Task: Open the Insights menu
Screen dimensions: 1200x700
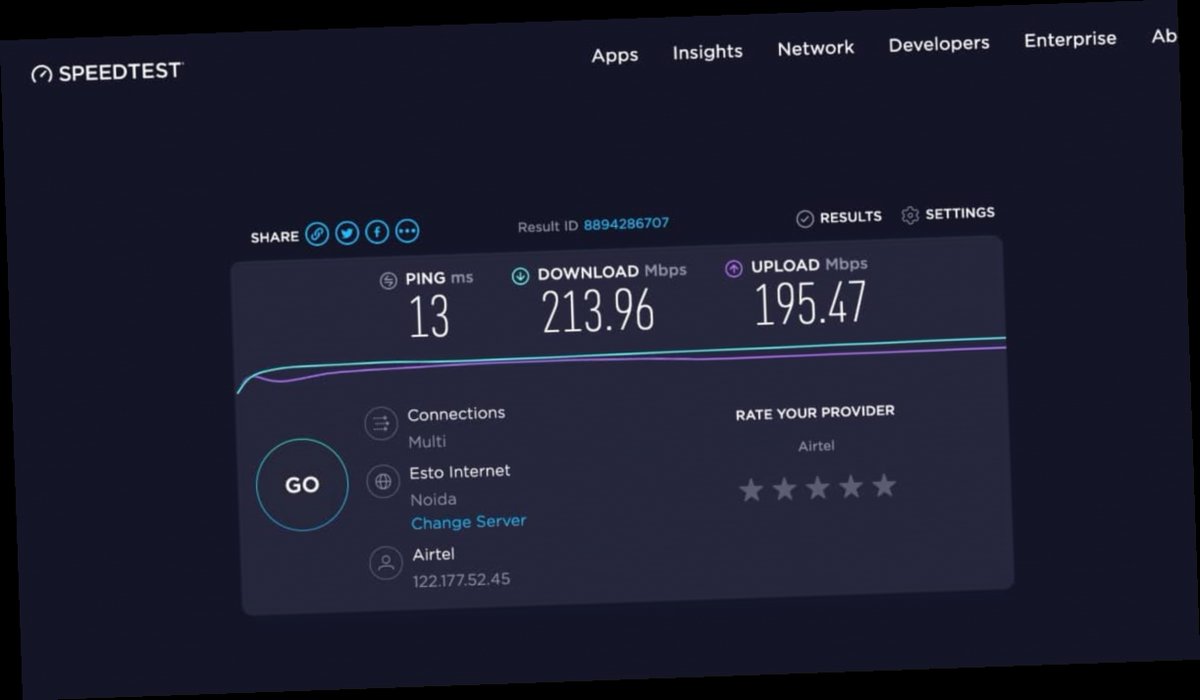Action: (707, 51)
